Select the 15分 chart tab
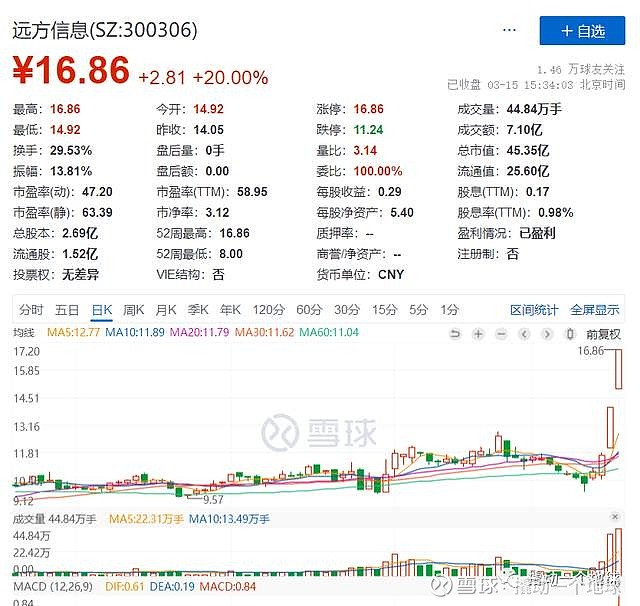Image resolution: width=640 pixels, height=606 pixels. pos(384,310)
